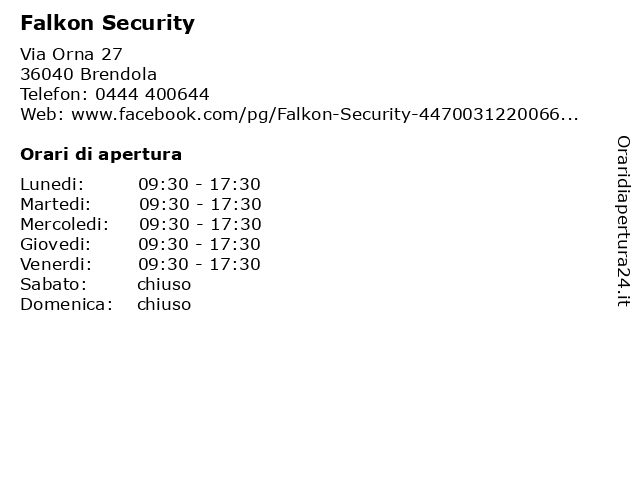The width and height of the screenshot is (640, 480).
Task: Click the phone number 0444 400644
Action: [152, 94]
